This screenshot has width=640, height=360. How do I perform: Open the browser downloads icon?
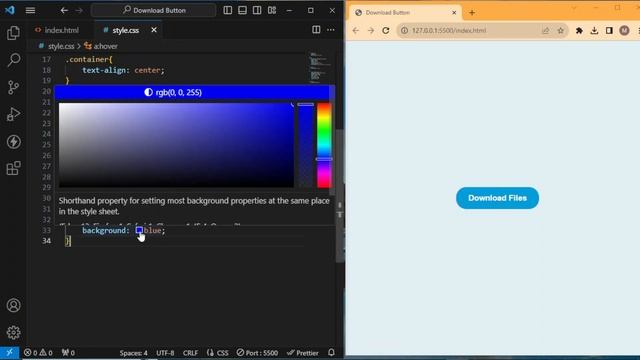coord(594,31)
